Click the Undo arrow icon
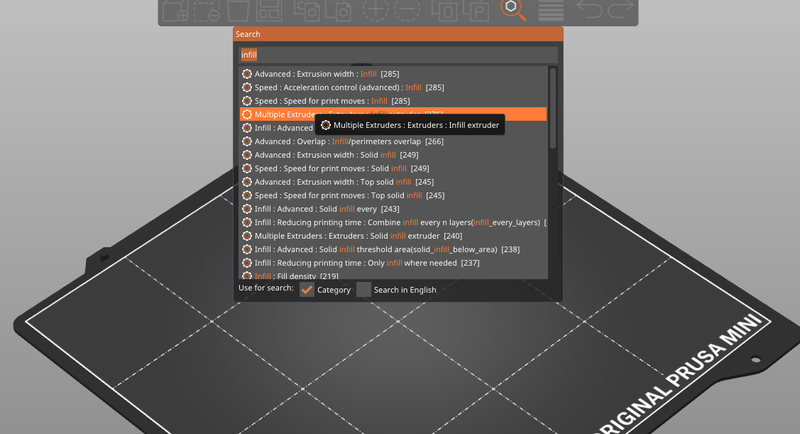Image resolution: width=800 pixels, height=434 pixels. tap(589, 12)
